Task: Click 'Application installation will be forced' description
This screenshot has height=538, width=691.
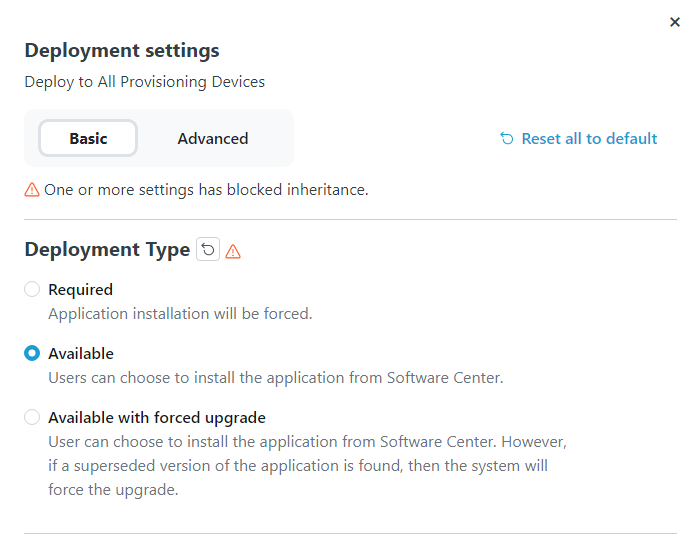Action: point(180,314)
